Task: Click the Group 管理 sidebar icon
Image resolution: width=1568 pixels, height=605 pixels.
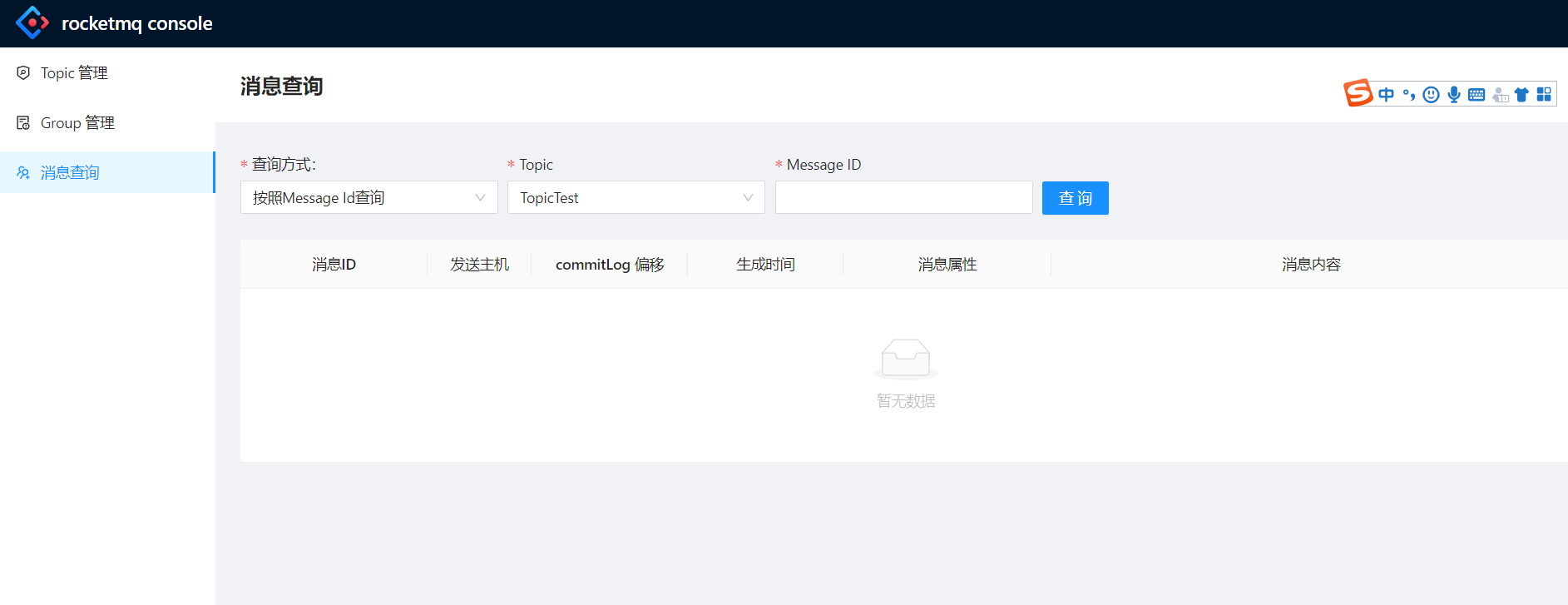Action: coord(23,122)
